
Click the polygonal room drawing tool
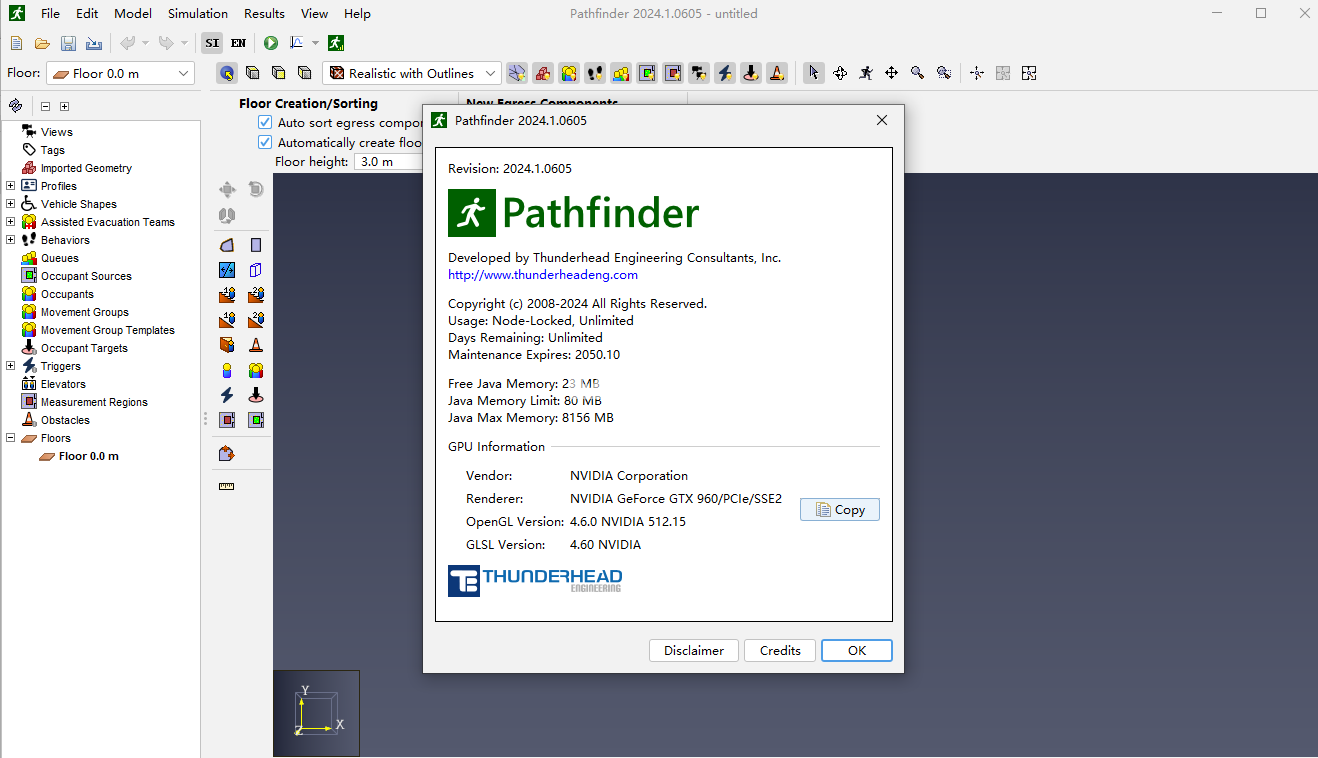[x=227, y=245]
